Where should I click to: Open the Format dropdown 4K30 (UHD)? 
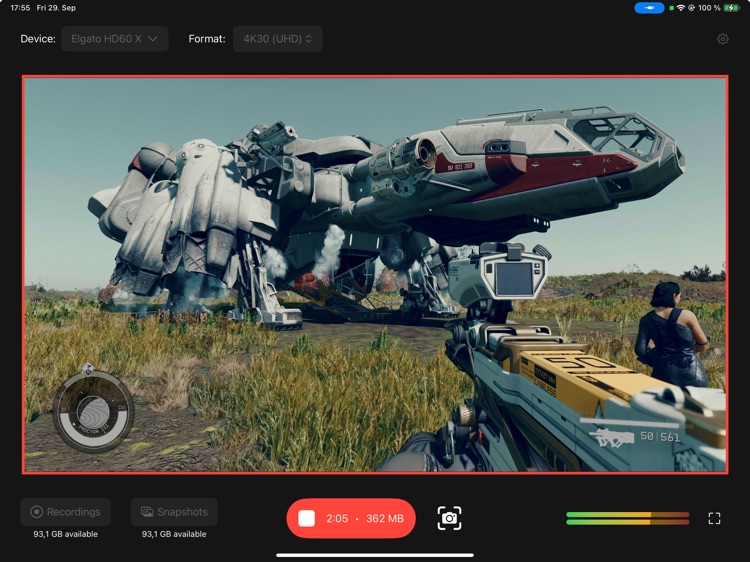coord(277,39)
